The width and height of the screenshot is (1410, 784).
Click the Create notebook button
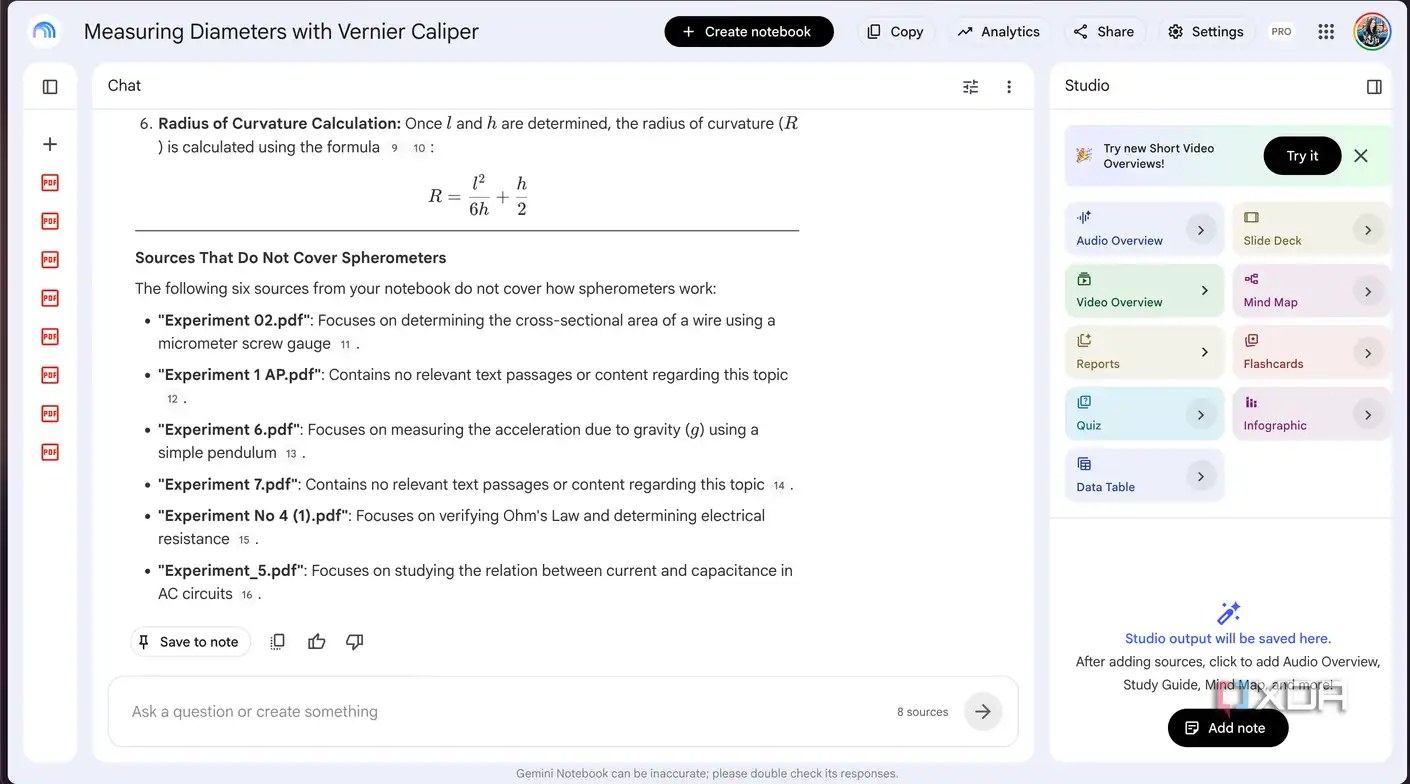point(749,32)
